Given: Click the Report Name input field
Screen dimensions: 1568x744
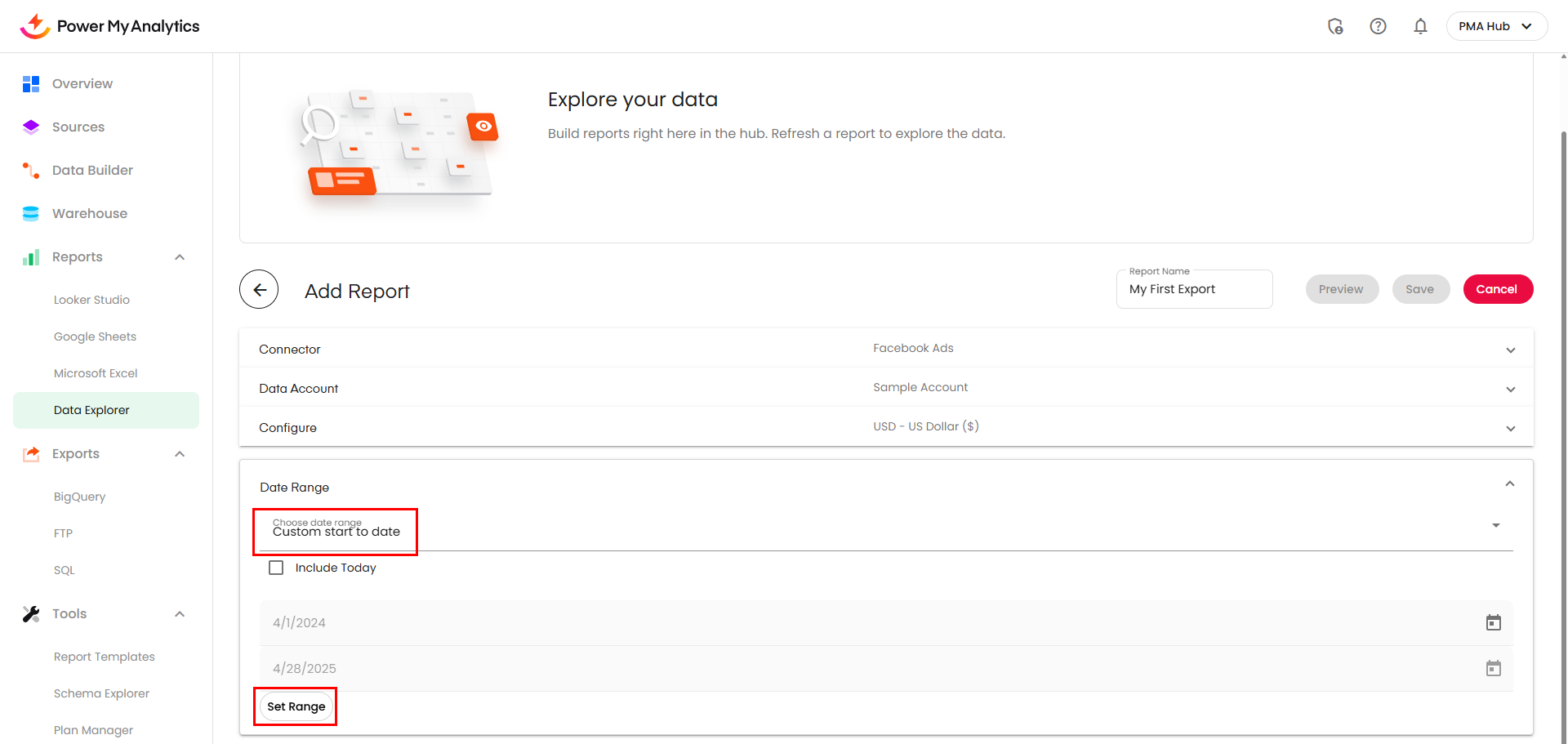Looking at the screenshot, I should tap(1193, 290).
